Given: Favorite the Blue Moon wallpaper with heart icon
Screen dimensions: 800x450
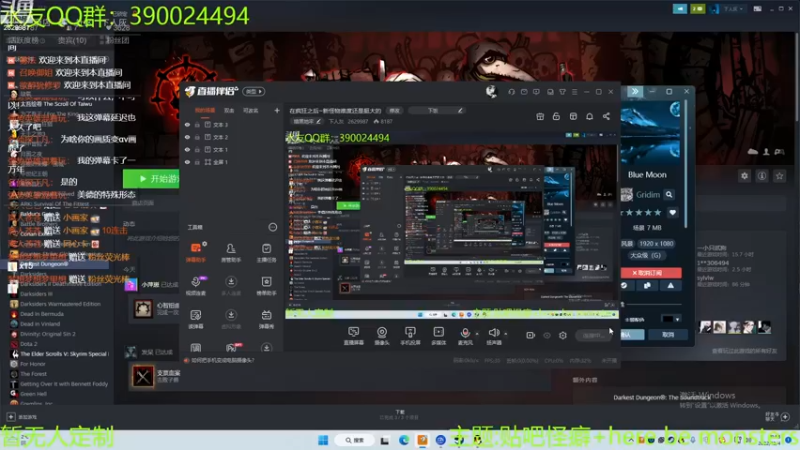Looking at the screenshot, I should pos(672,212).
